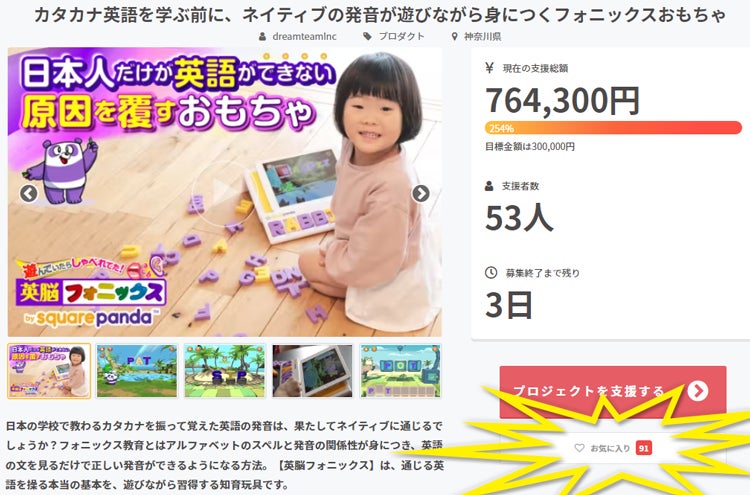Select the tablet photo thumbnail
This screenshot has width=750, height=495.
[313, 371]
